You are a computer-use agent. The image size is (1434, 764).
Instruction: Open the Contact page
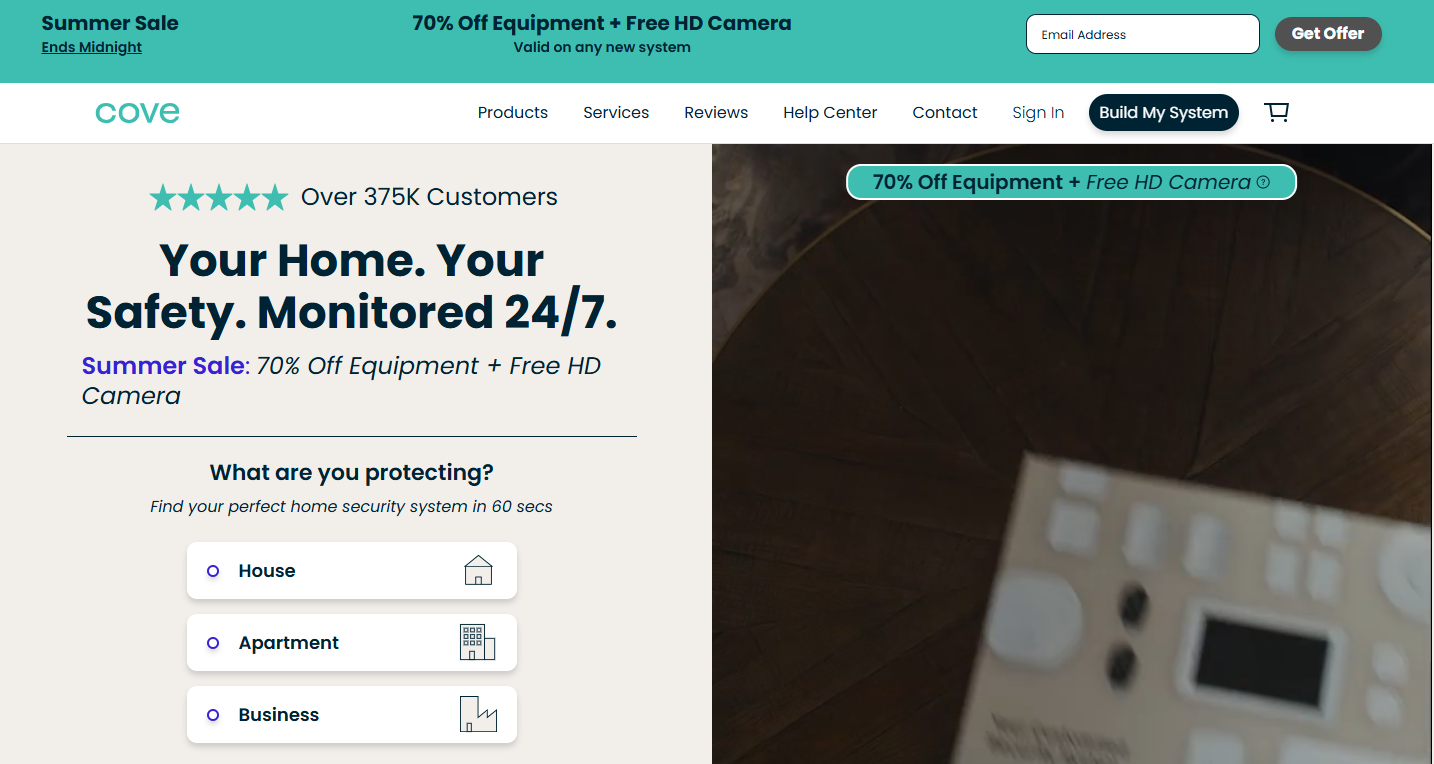pos(945,112)
